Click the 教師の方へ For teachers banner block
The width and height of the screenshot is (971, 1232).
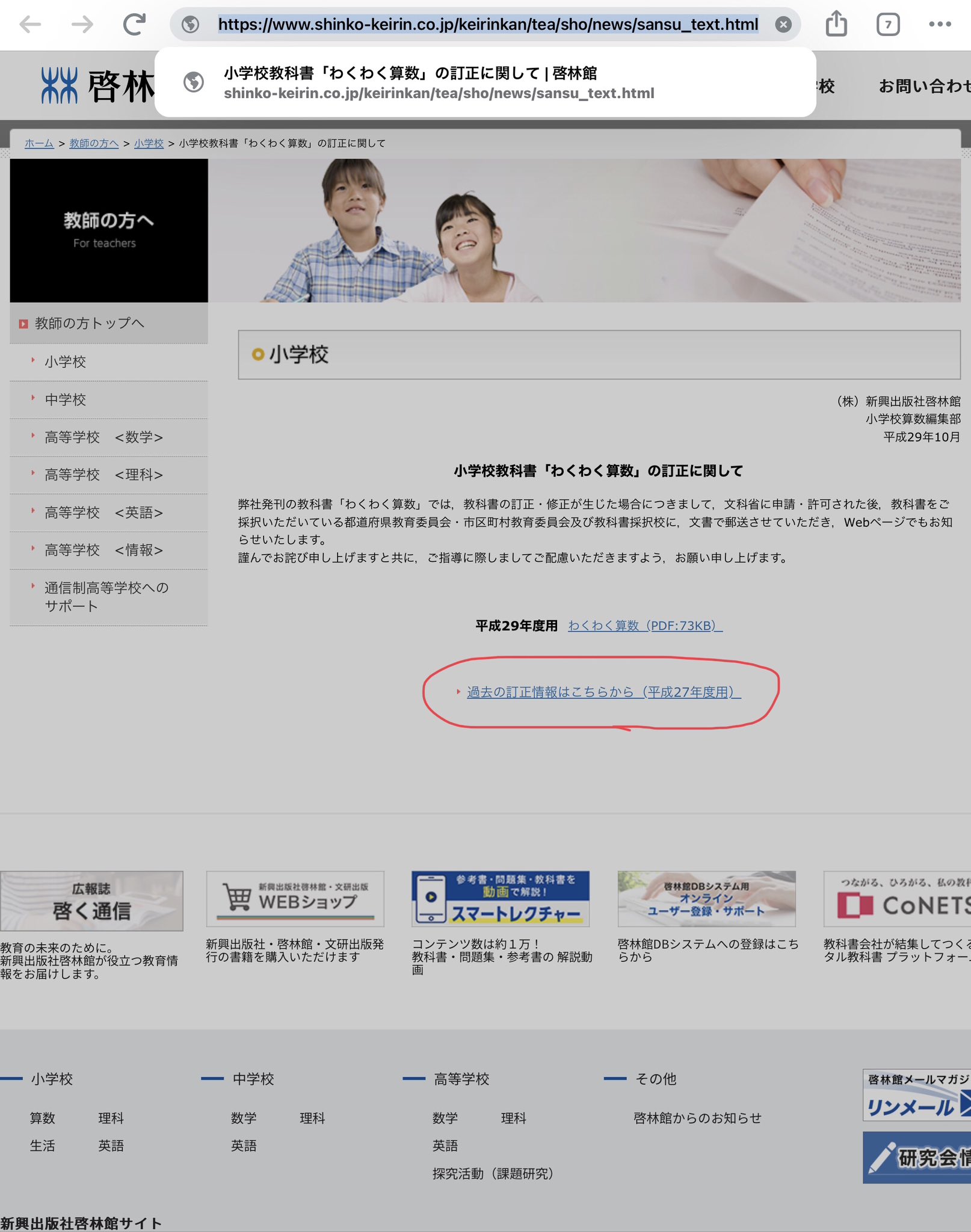click(109, 230)
